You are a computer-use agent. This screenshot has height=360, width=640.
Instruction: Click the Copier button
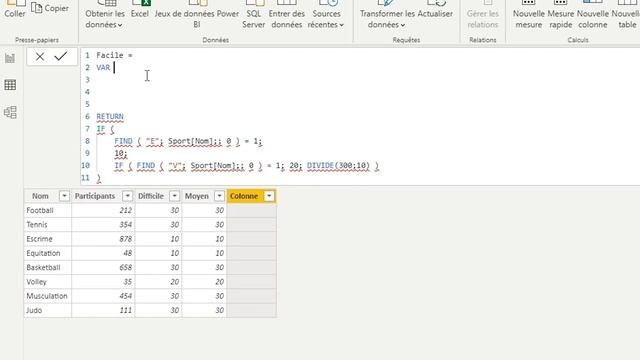click(x=50, y=8)
